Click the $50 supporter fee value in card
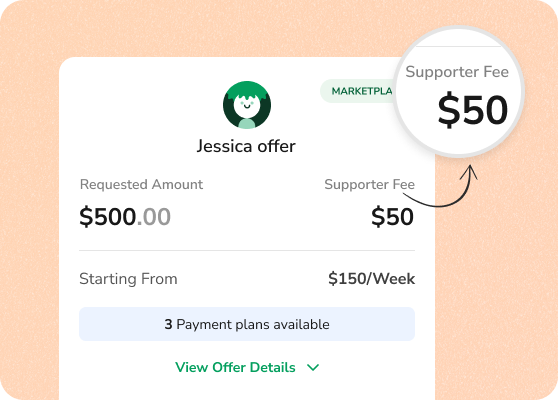The width and height of the screenshot is (558, 400). pyautogui.click(x=393, y=217)
